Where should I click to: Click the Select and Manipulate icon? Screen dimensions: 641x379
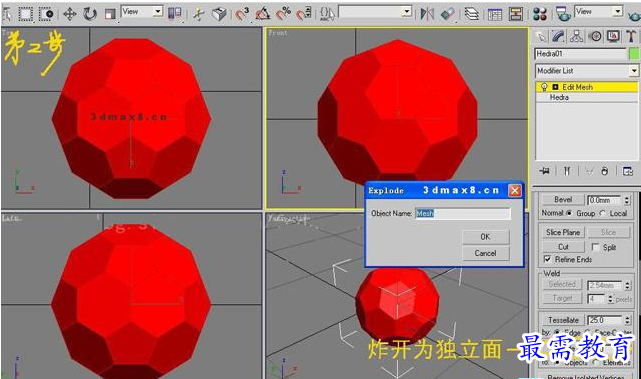coord(199,14)
